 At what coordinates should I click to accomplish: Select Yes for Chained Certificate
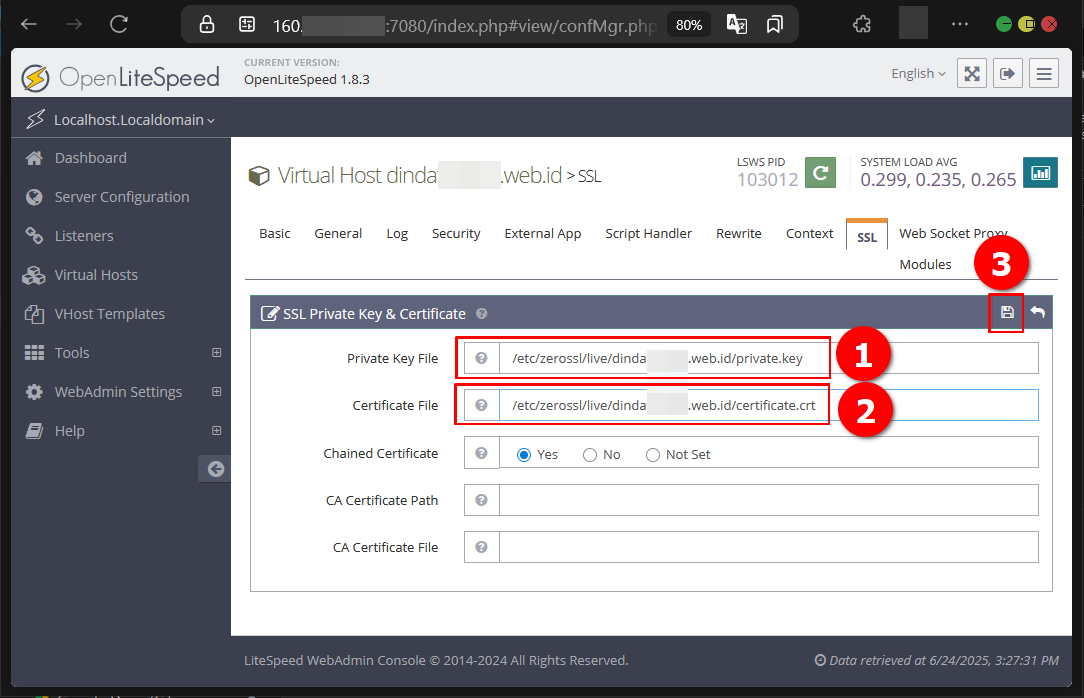(524, 455)
